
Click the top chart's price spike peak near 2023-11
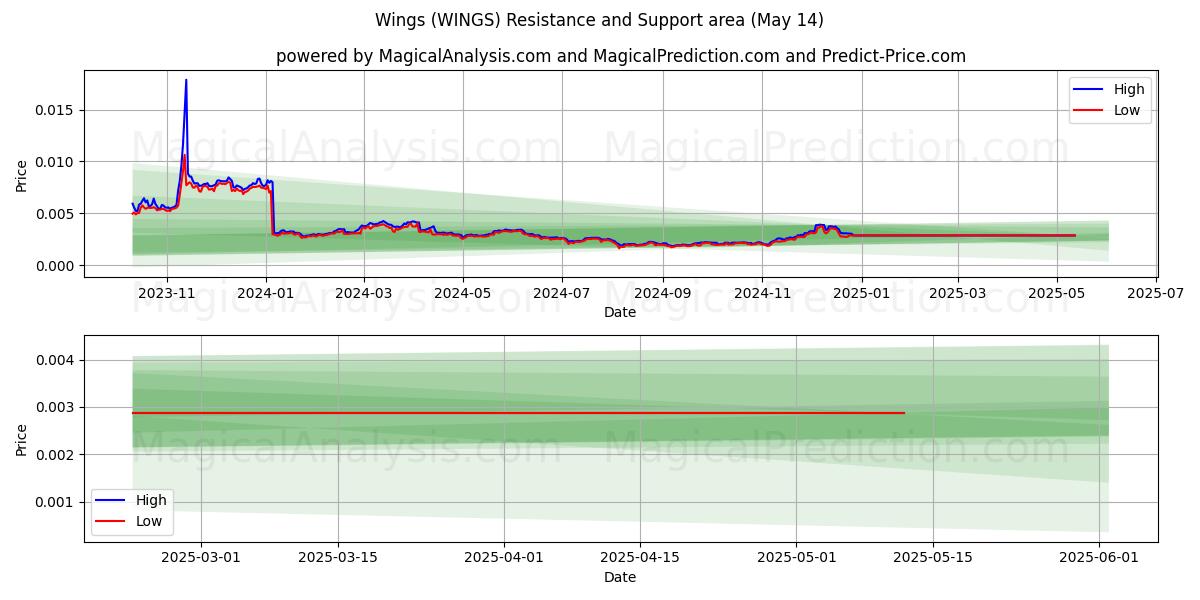click(x=186, y=80)
